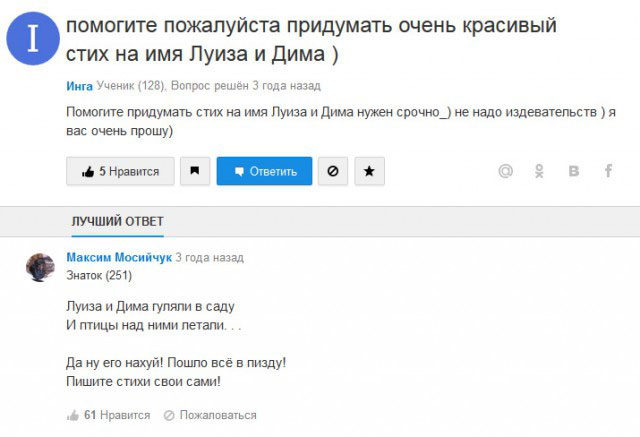The height and width of the screenshot is (437, 640).
Task: Click the crossed-circle block icon button
Action: (332, 171)
